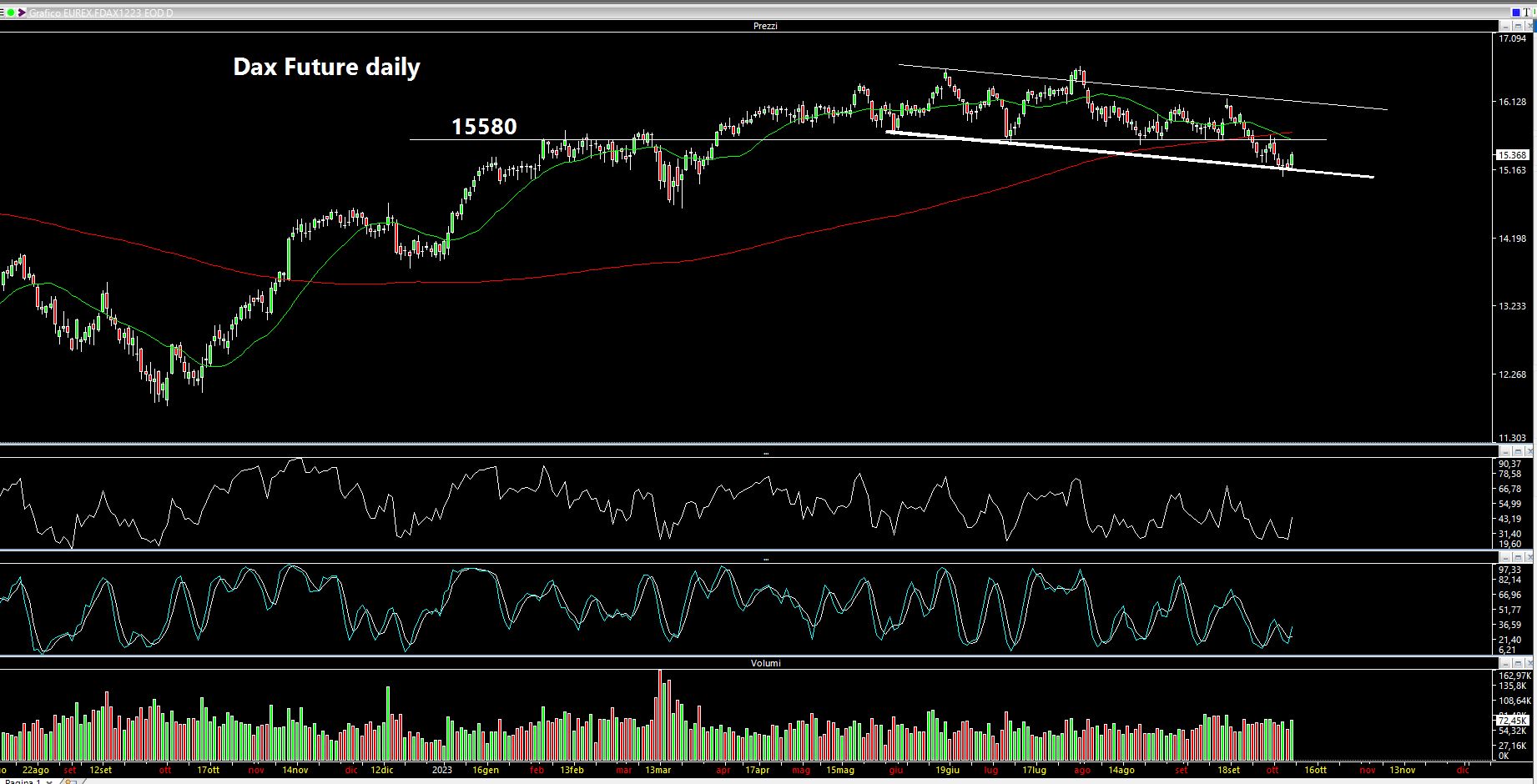
Task: Click the 14nov date label
Action: 295,770
